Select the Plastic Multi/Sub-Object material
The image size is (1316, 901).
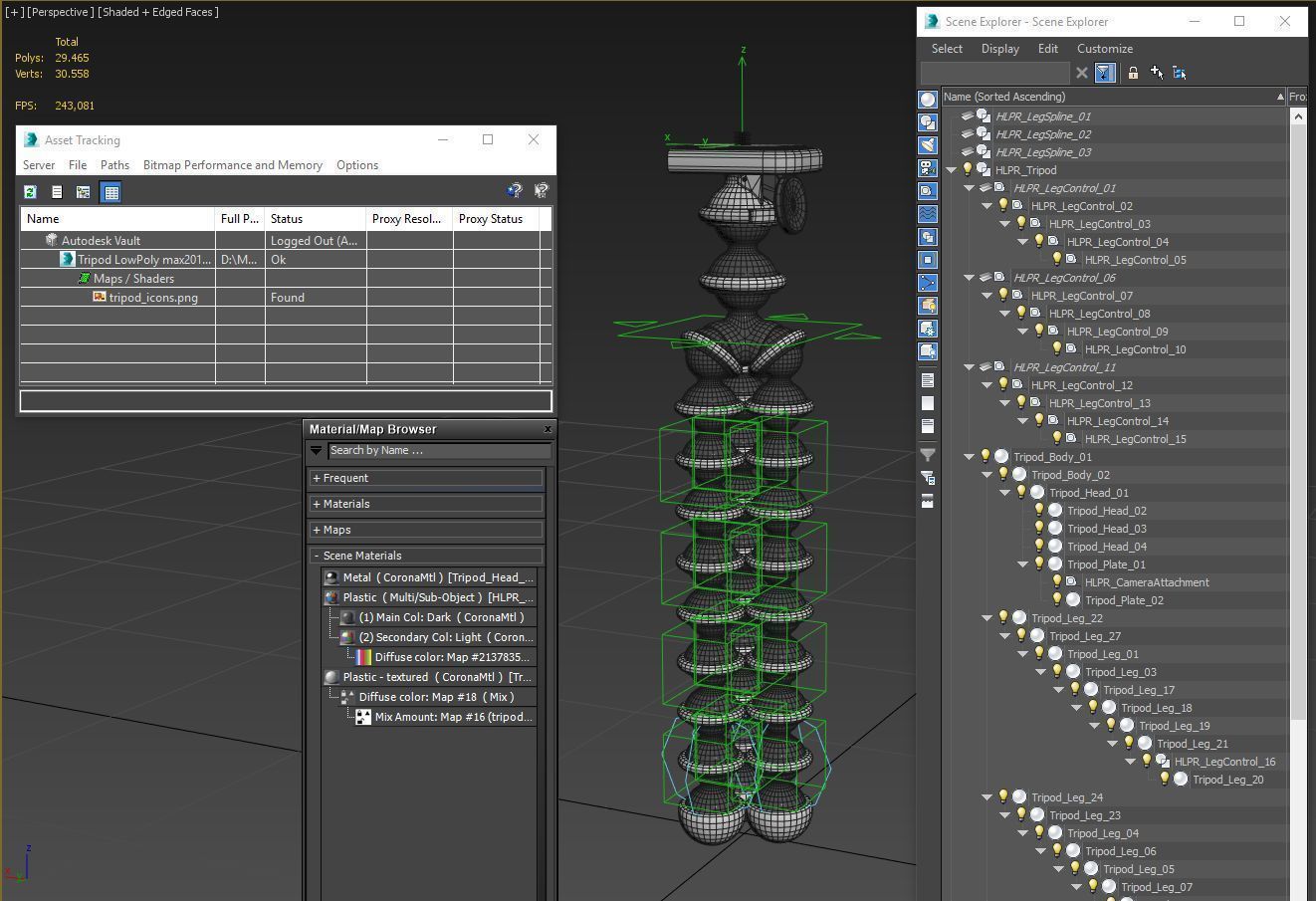pyautogui.click(x=429, y=597)
